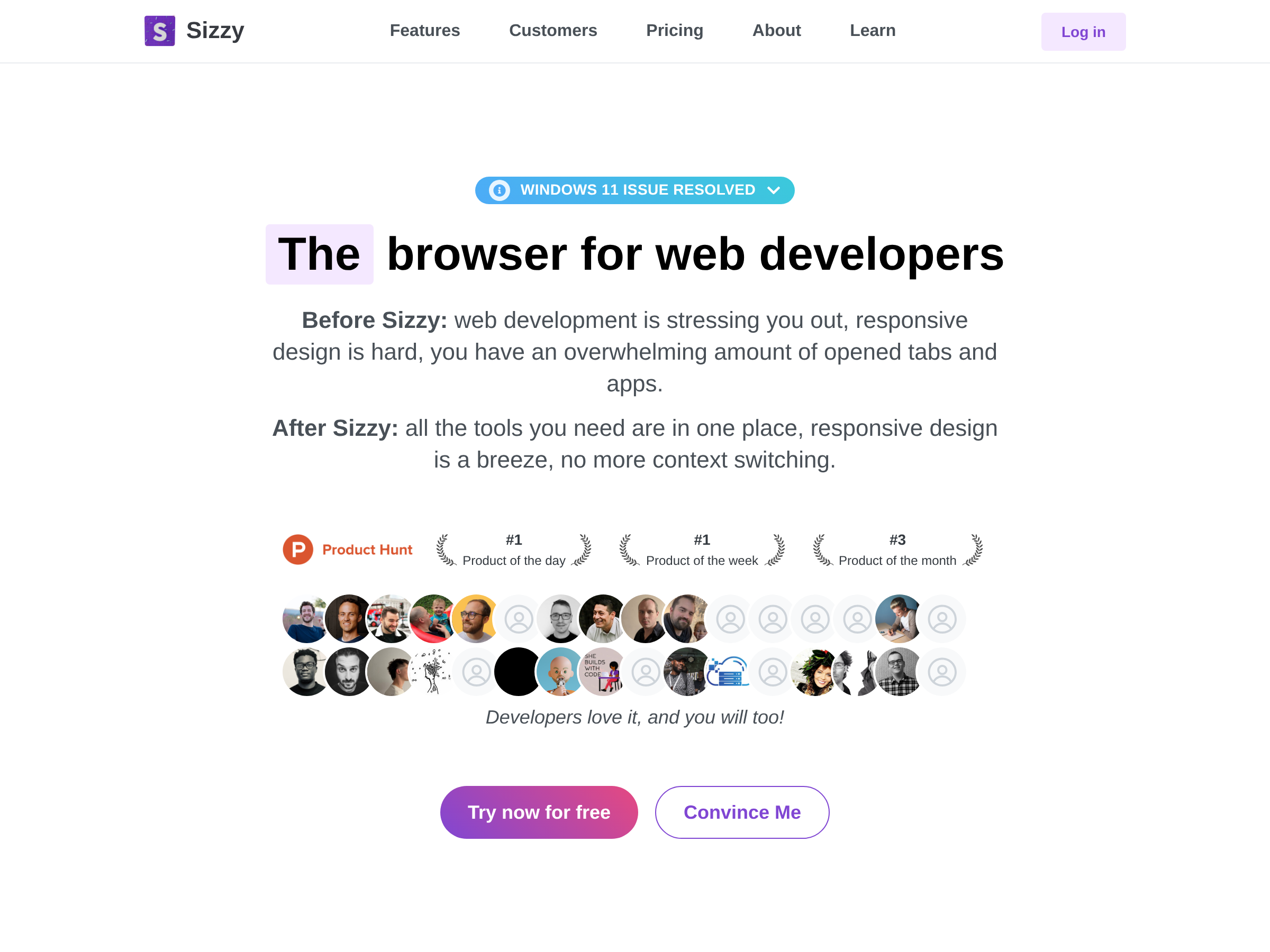Click the Convince Me button
Image resolution: width=1270 pixels, height=952 pixels.
click(x=742, y=812)
